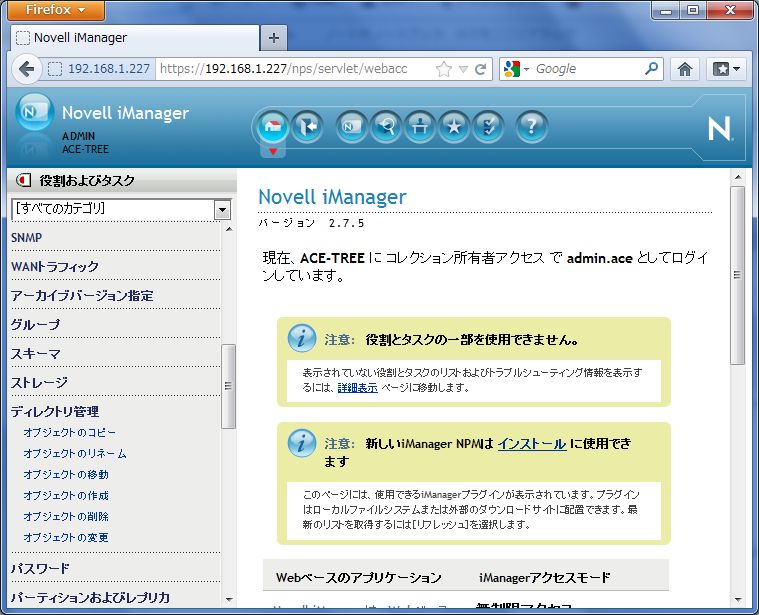Click the Google search input field
This screenshot has height=615, width=759.
(x=588, y=69)
